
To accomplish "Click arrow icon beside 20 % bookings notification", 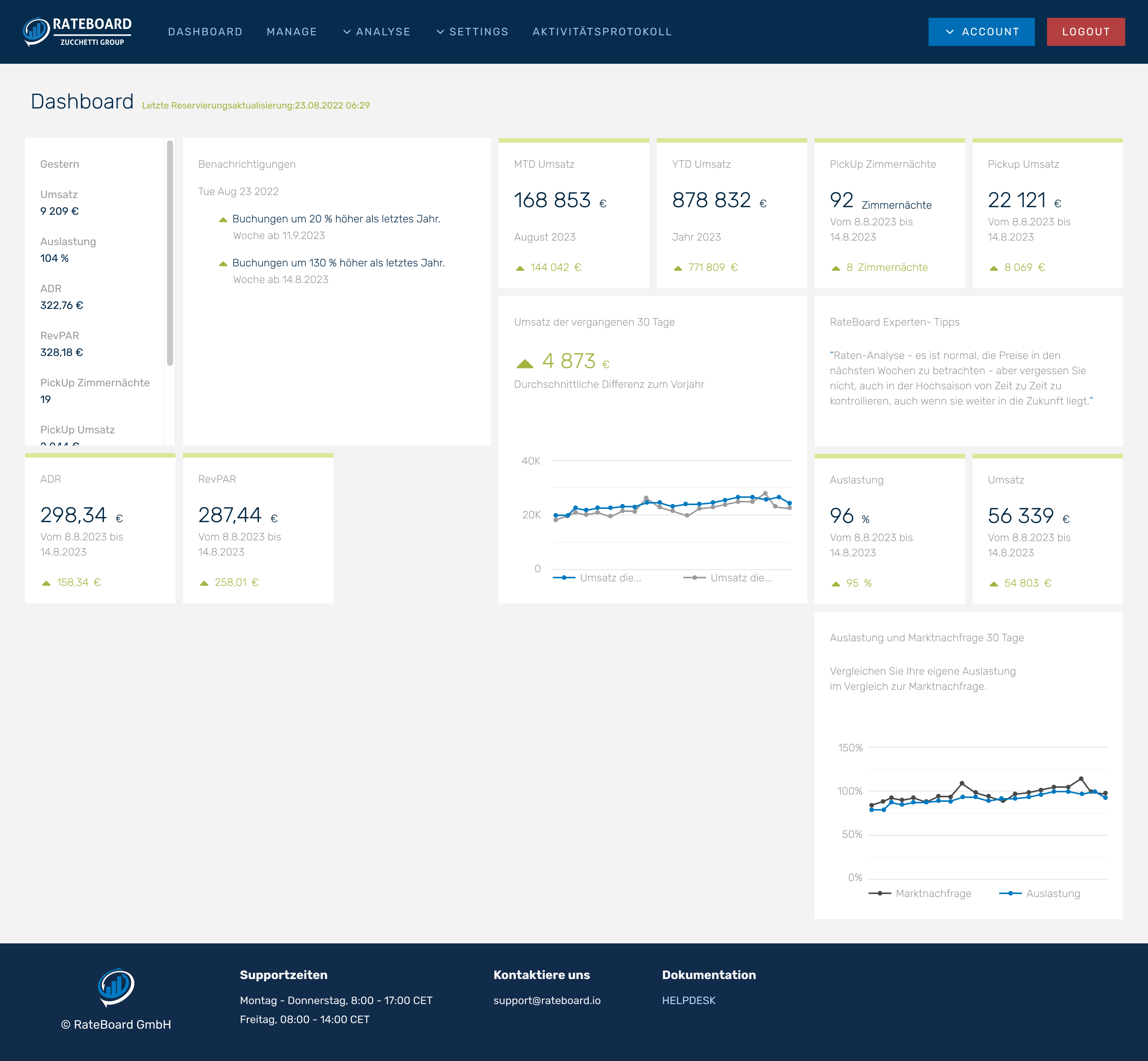I will tap(223, 219).
